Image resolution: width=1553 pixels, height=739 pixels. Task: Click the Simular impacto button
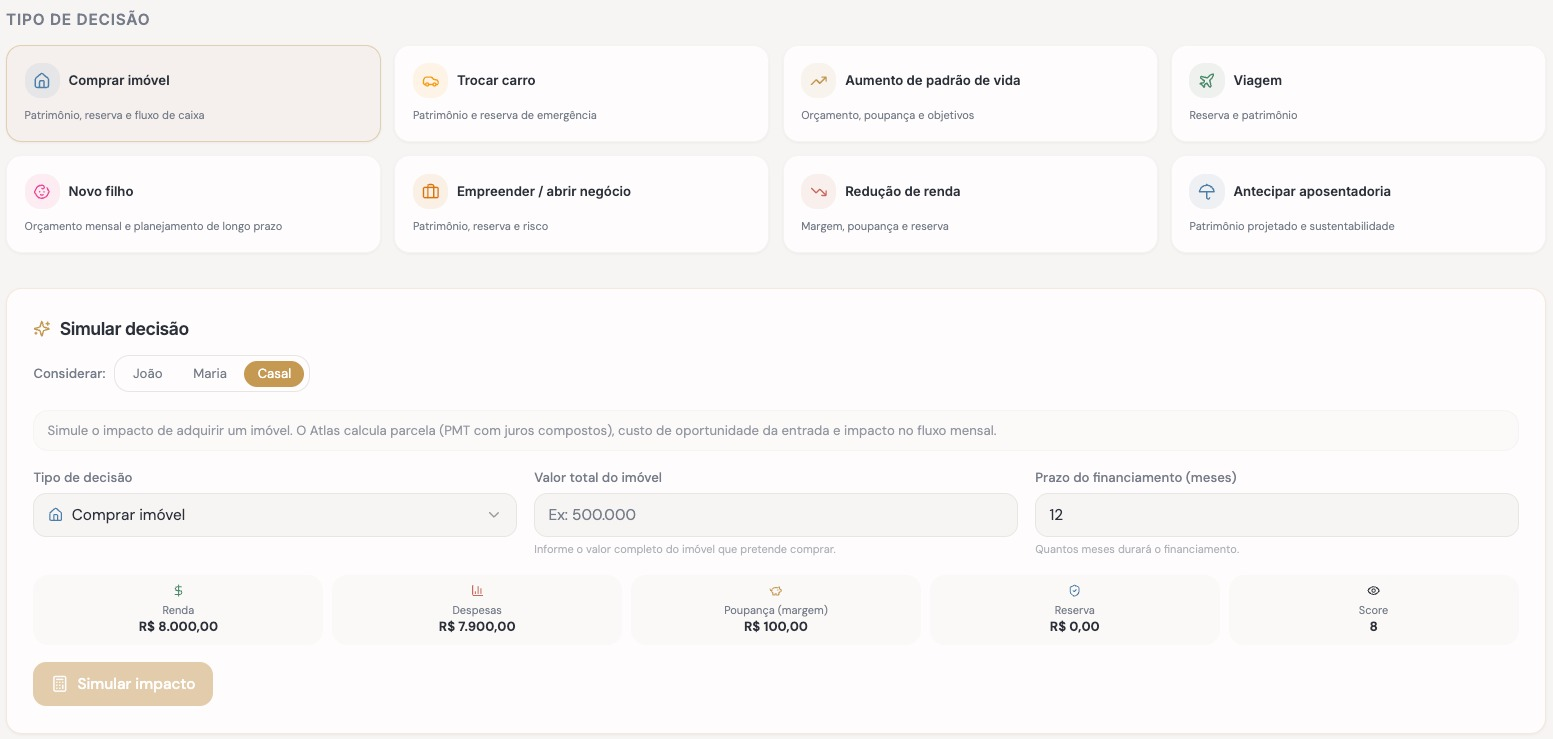[123, 684]
